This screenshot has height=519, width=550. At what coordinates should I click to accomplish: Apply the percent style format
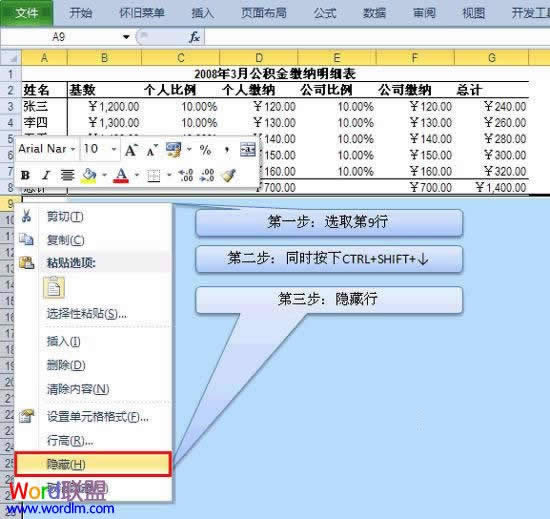point(205,150)
